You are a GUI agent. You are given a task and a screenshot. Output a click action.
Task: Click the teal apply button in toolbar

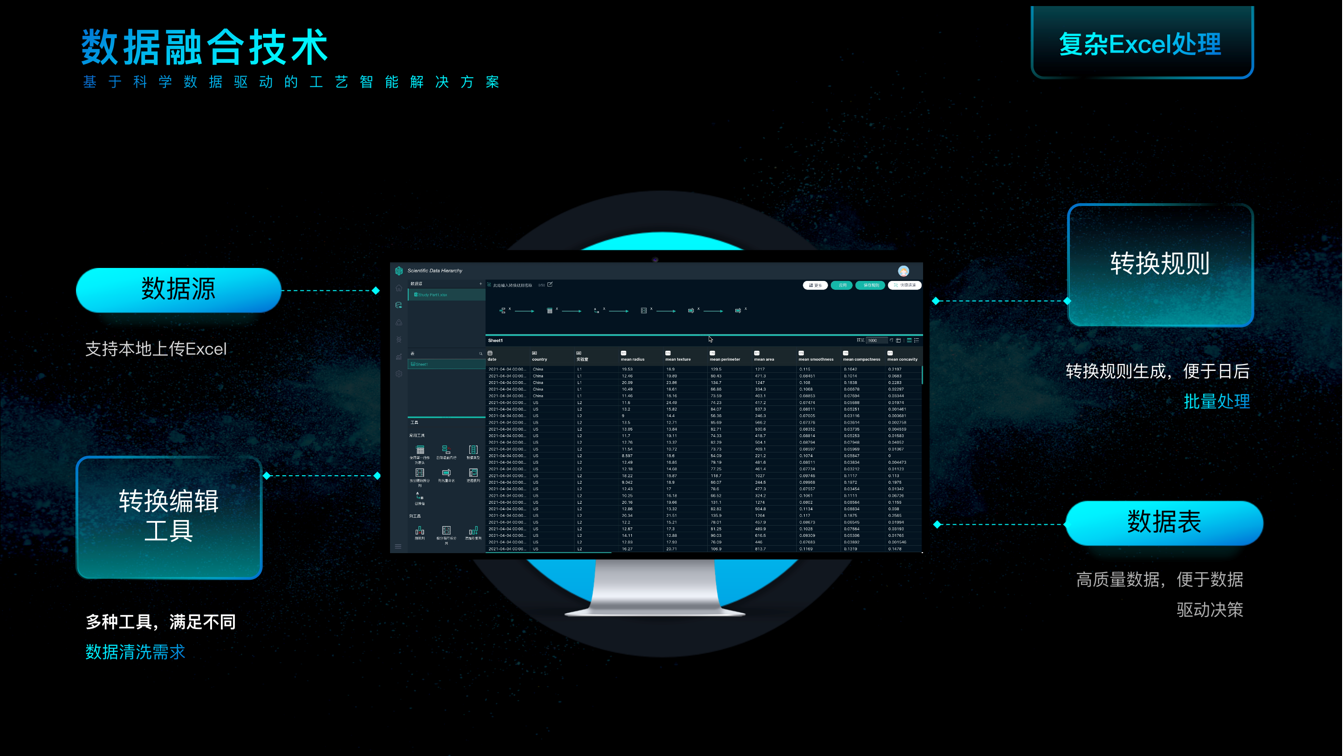click(842, 285)
